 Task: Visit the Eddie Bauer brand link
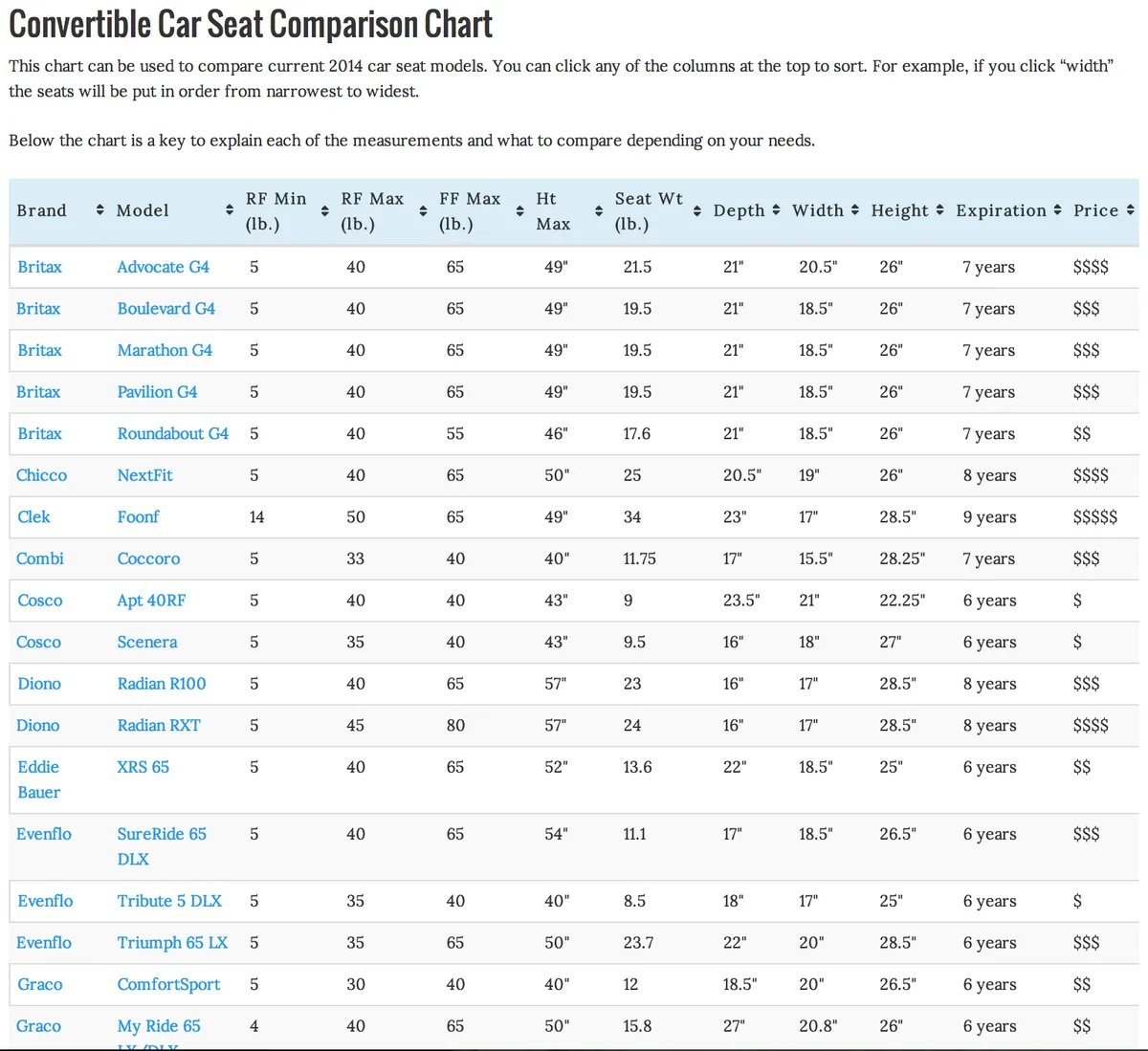pyautogui.click(x=39, y=779)
